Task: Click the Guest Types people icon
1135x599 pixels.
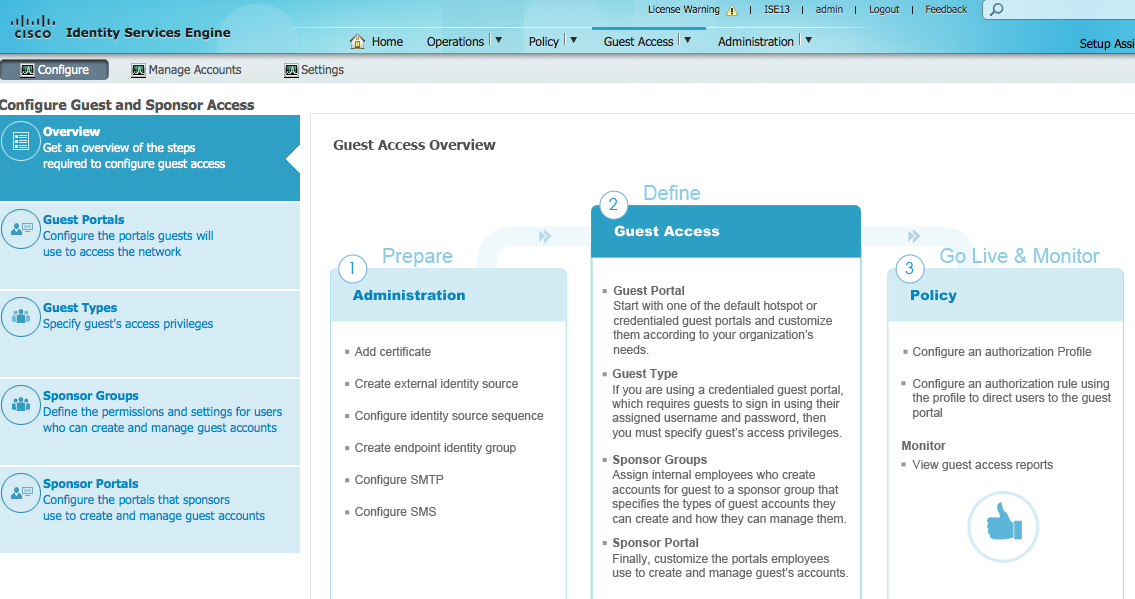Action: point(21,317)
